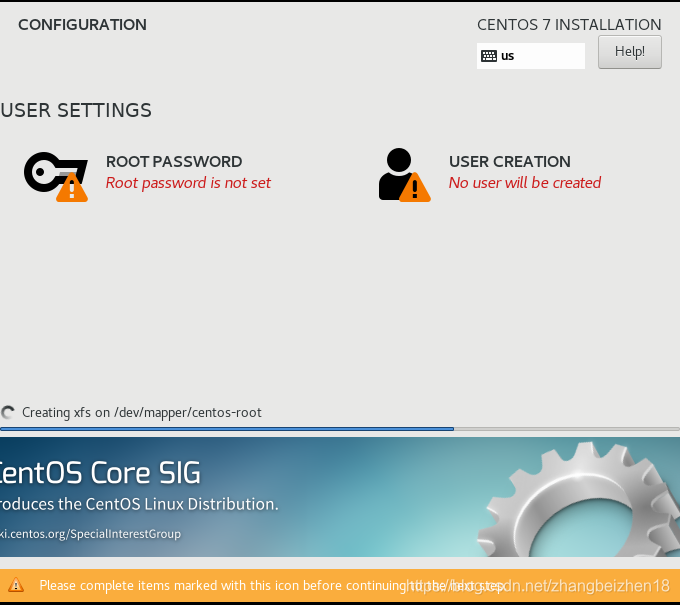Click 'Creating xfs on /dev/mapper/centos-root' status
The image size is (680, 605).
(x=142, y=412)
